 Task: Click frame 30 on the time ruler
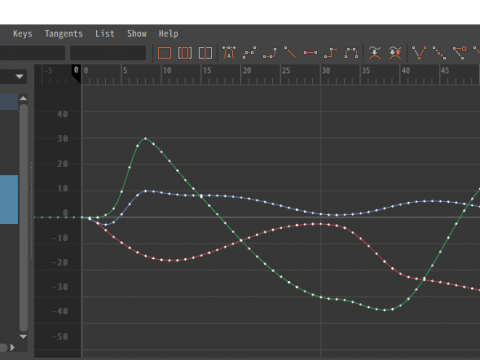[326, 71]
